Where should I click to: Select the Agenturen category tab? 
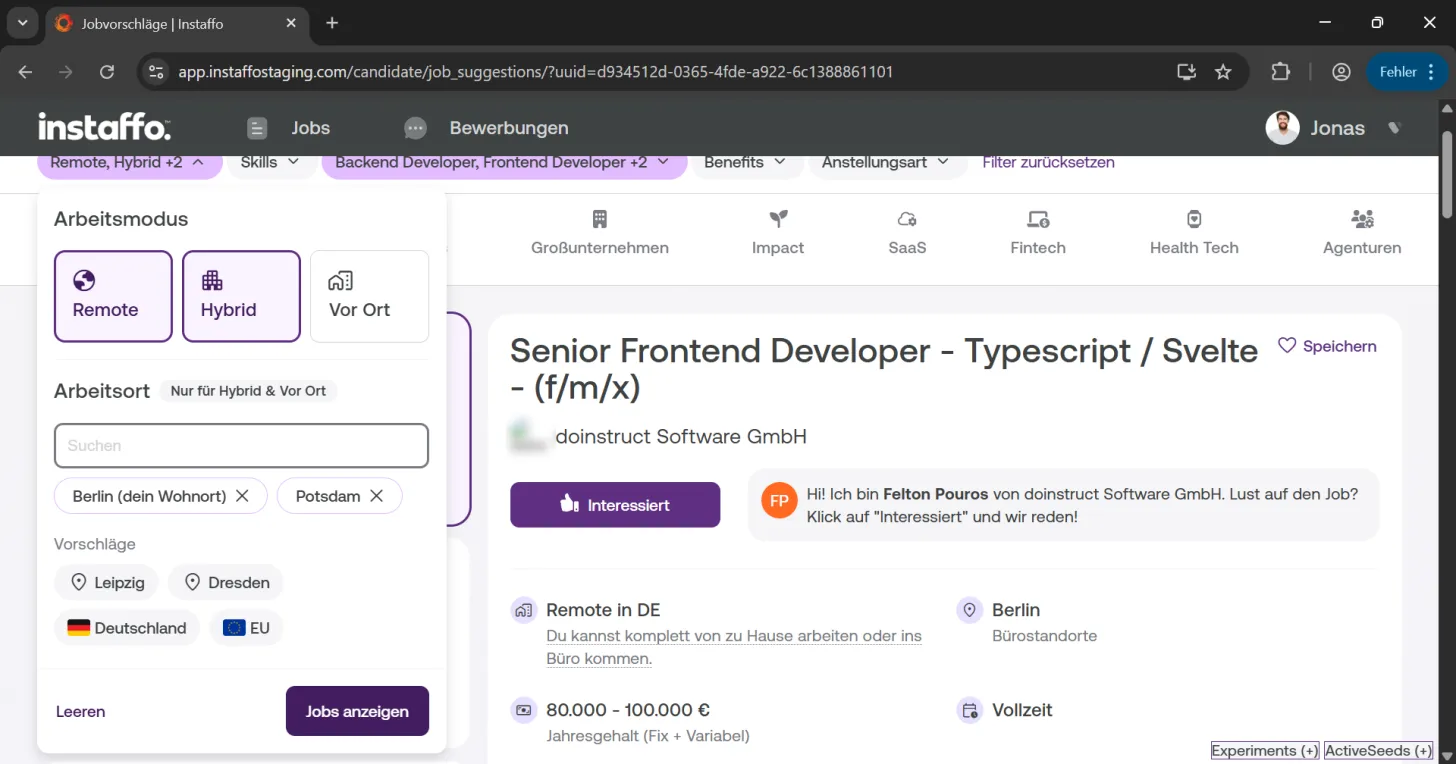coord(1362,233)
